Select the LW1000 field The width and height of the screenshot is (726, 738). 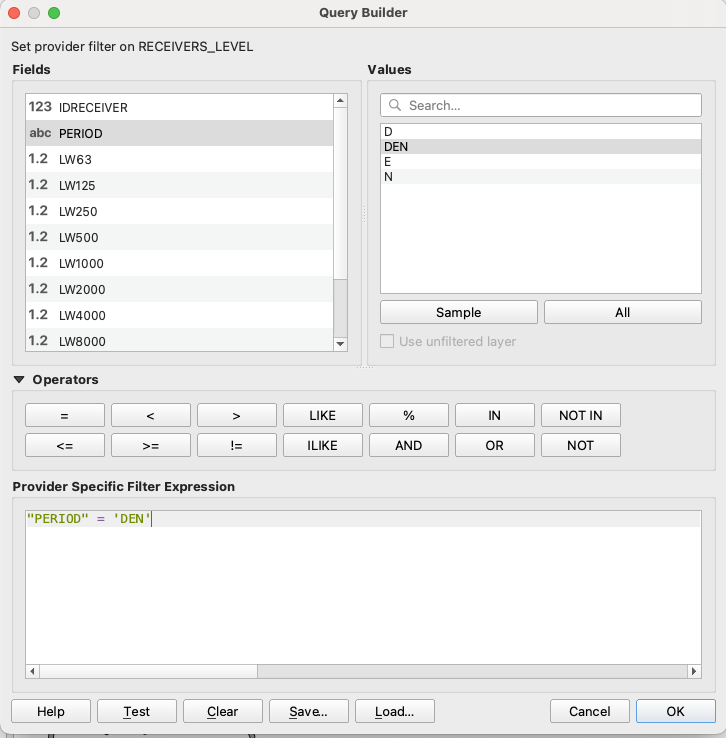179,263
